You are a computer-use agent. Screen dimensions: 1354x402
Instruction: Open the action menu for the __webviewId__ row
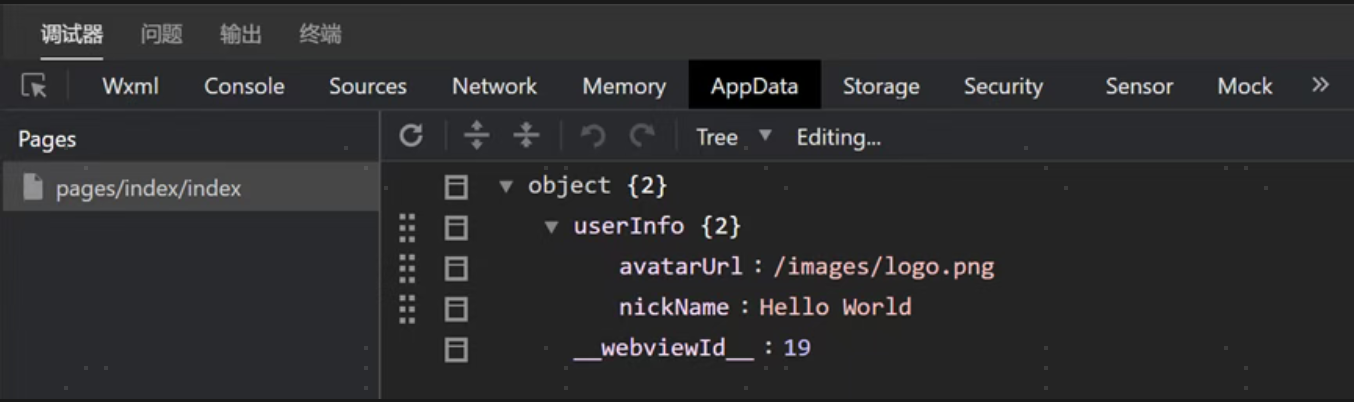coord(456,349)
